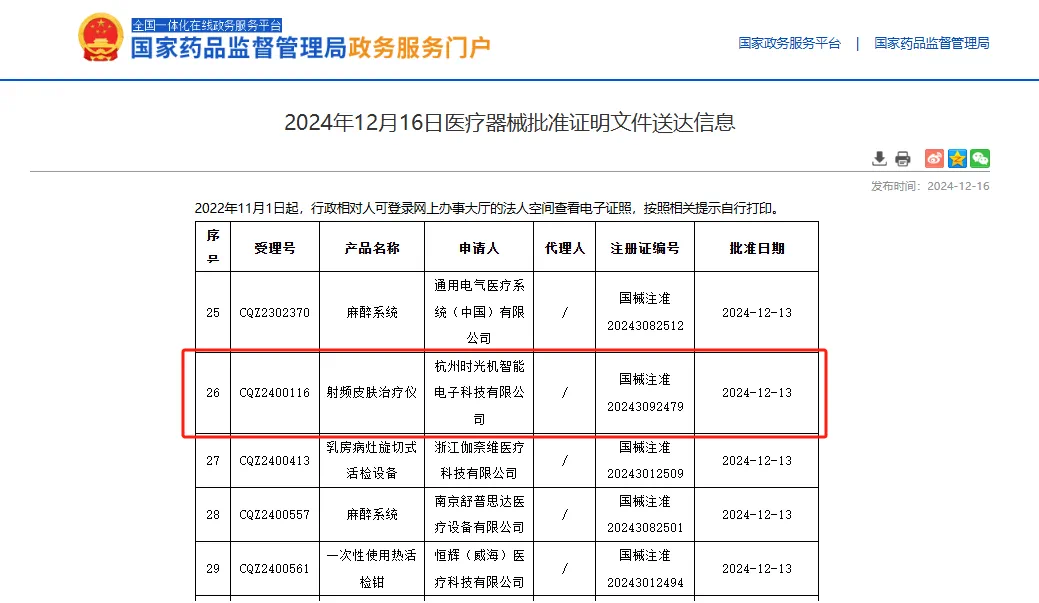Viewport: 1039px width, 603px height.
Task: Open 国家政务服务平台 link
Action: click(x=789, y=43)
